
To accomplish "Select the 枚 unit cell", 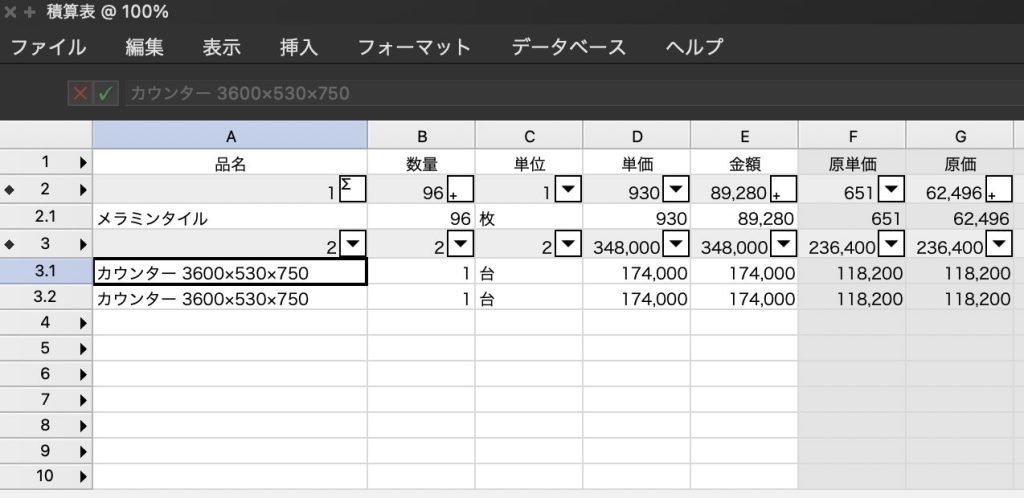I will point(529,217).
